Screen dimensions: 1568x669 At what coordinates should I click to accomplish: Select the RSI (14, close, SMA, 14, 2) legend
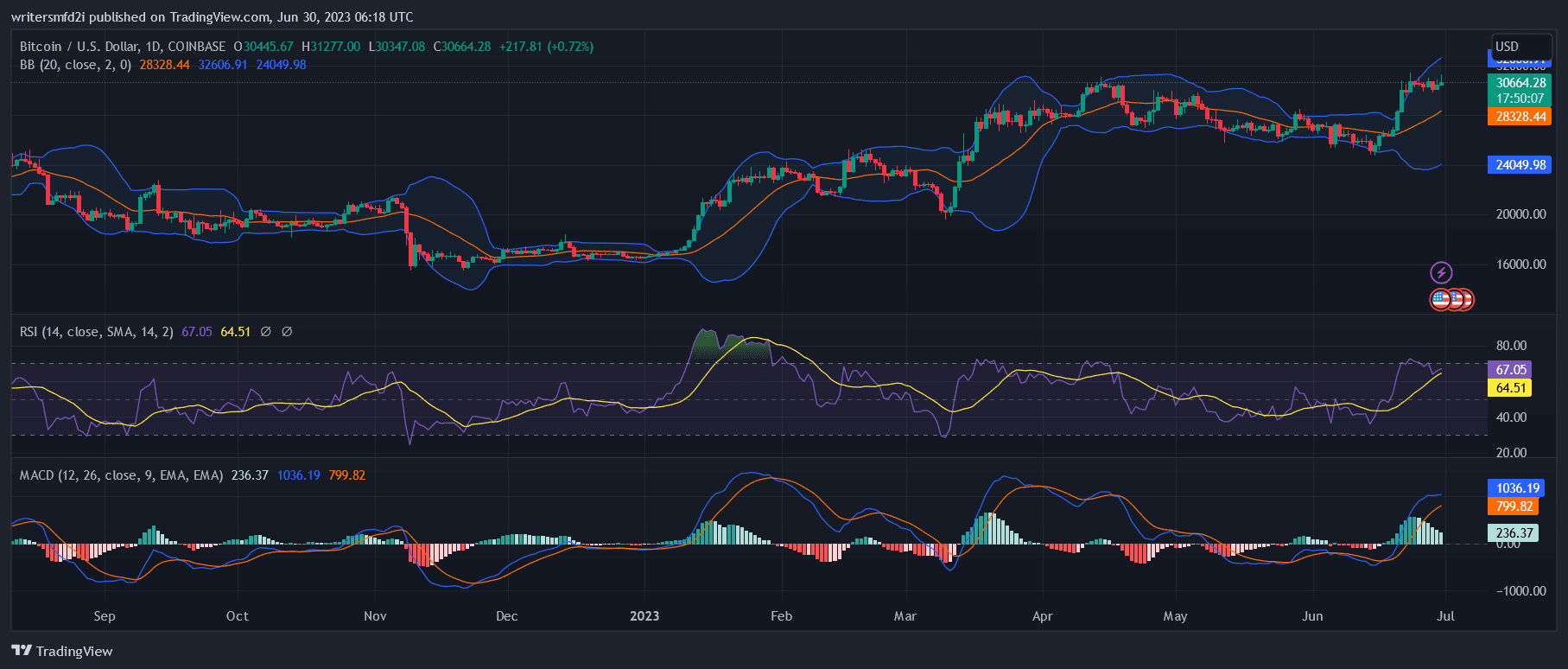tap(96, 332)
